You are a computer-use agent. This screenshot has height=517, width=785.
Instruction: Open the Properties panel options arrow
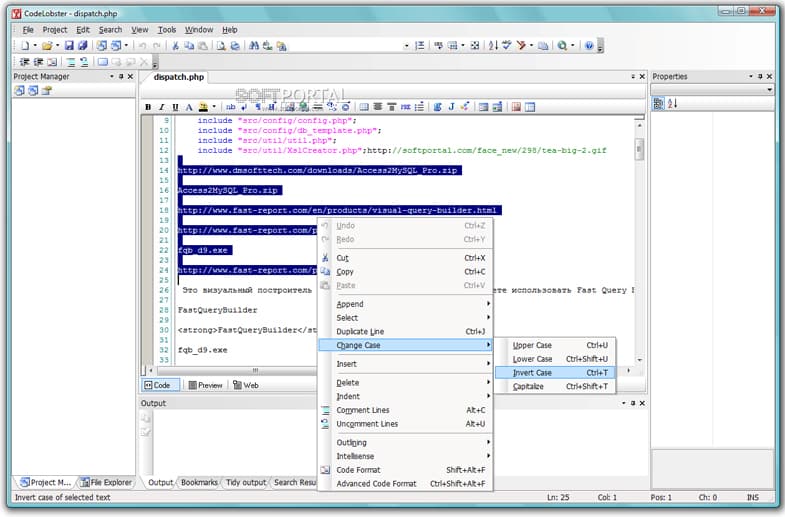click(x=750, y=77)
